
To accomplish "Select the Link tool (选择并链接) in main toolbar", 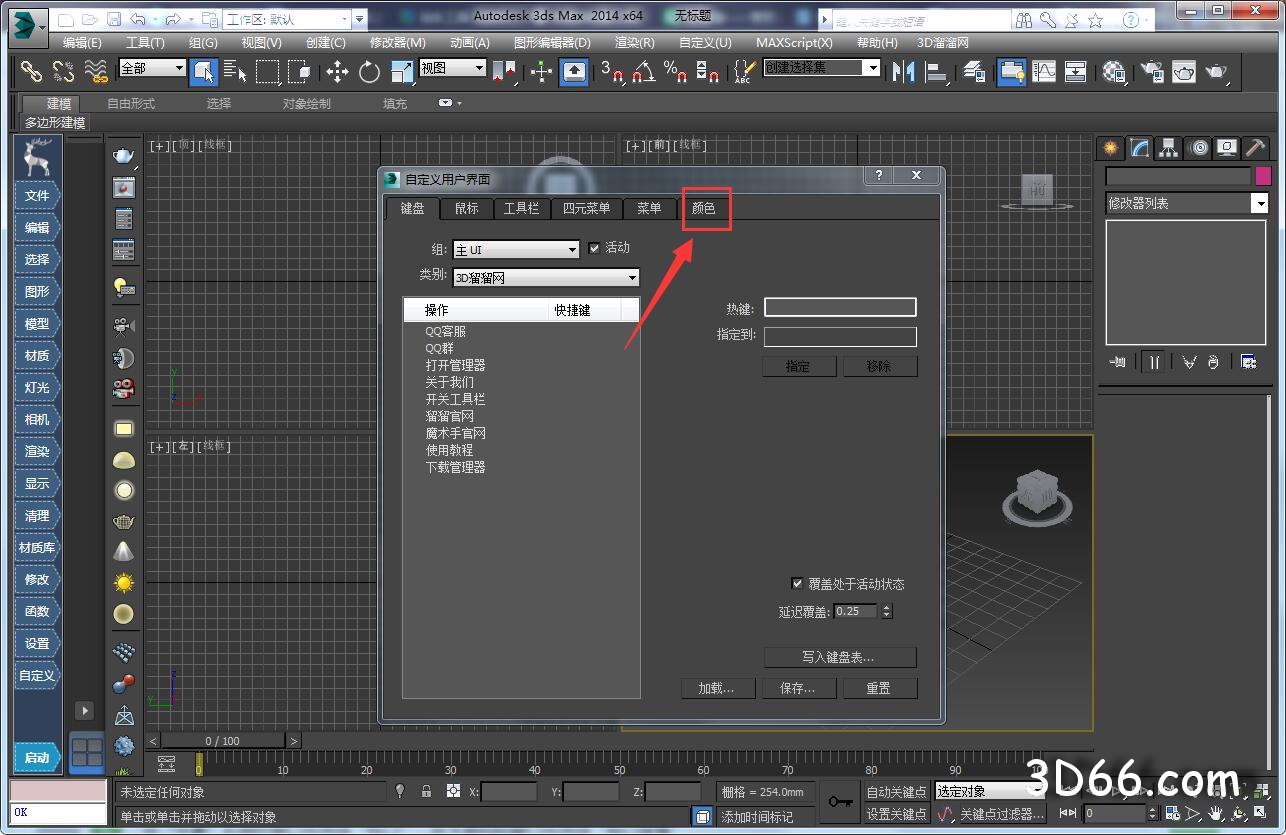I will pos(32,71).
